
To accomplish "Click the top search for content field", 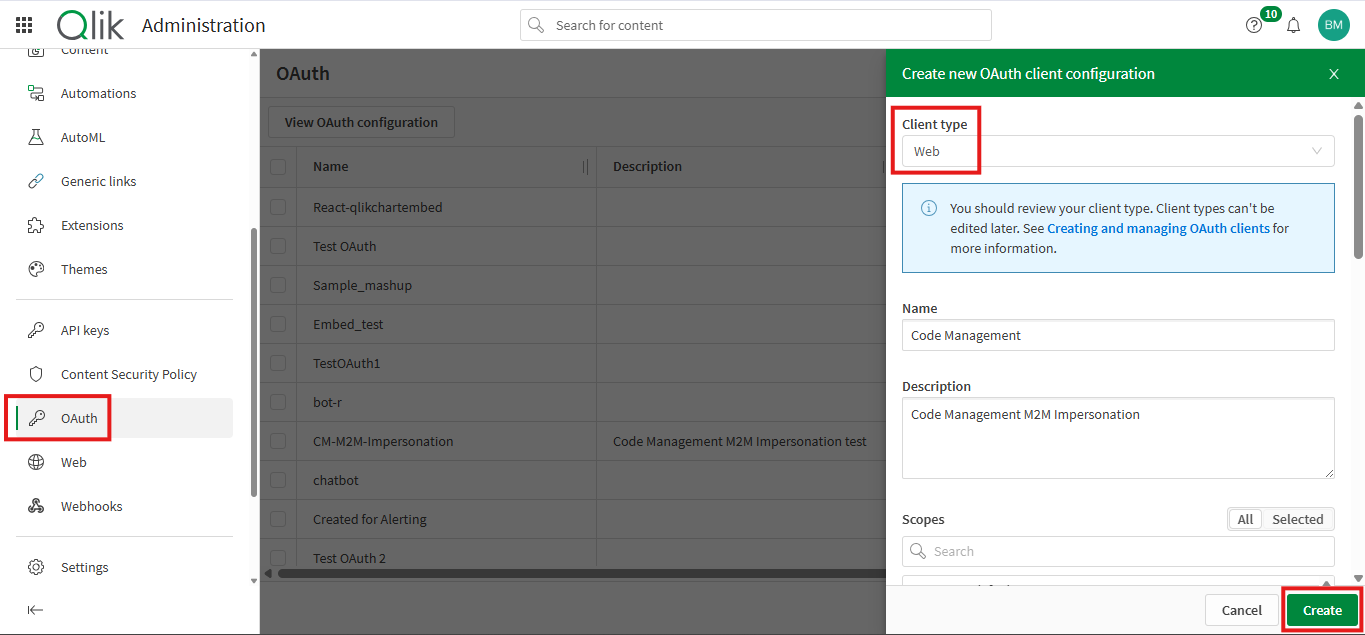I will coord(756,25).
